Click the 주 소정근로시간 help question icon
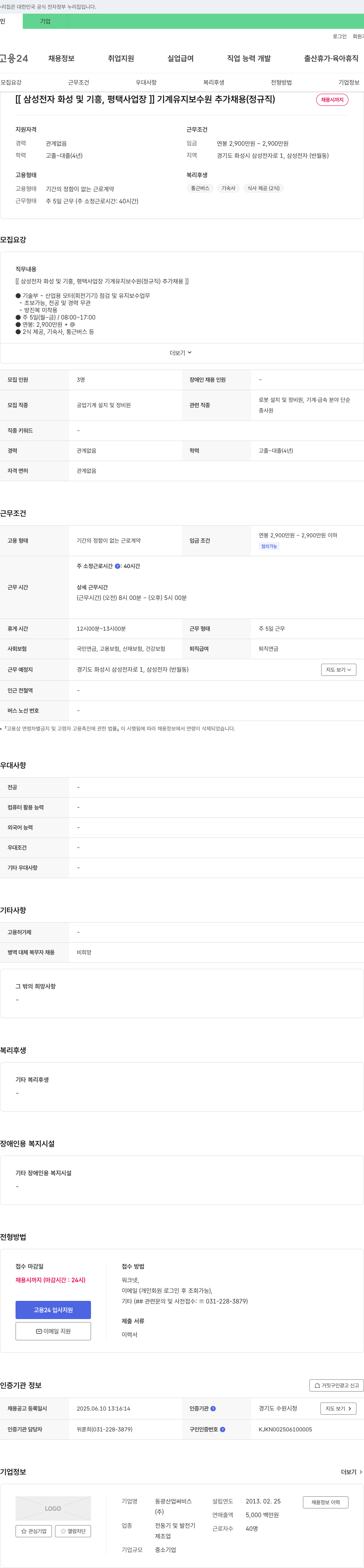 click(x=118, y=566)
